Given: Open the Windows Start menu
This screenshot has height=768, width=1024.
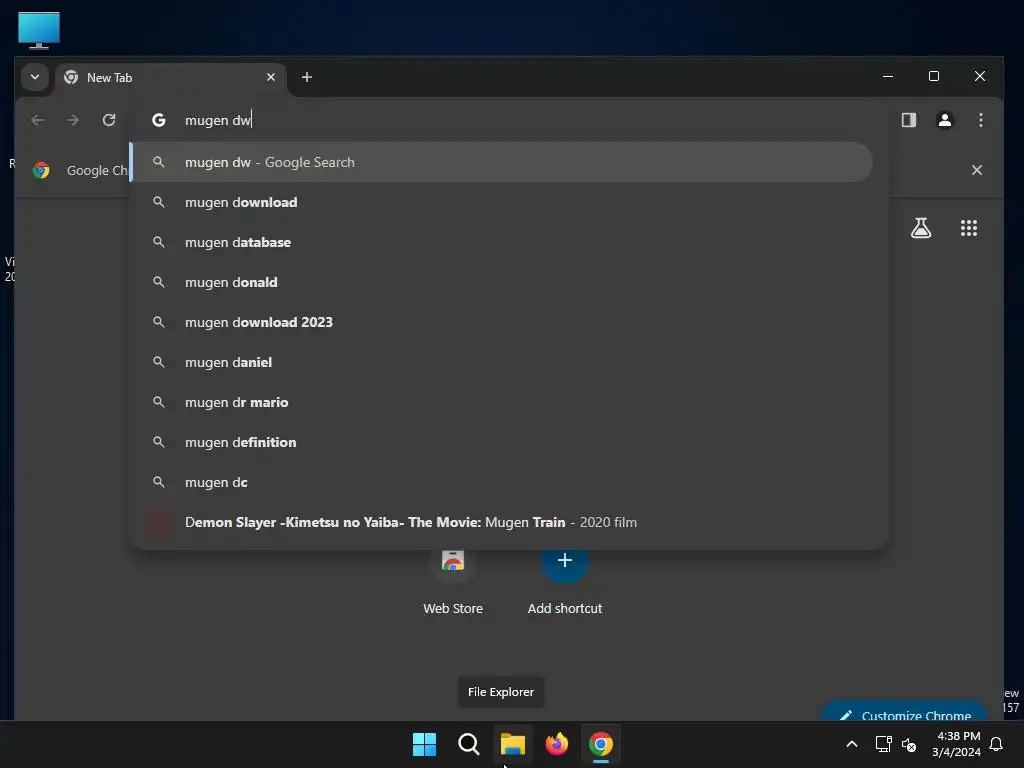Looking at the screenshot, I should pyautogui.click(x=424, y=744).
